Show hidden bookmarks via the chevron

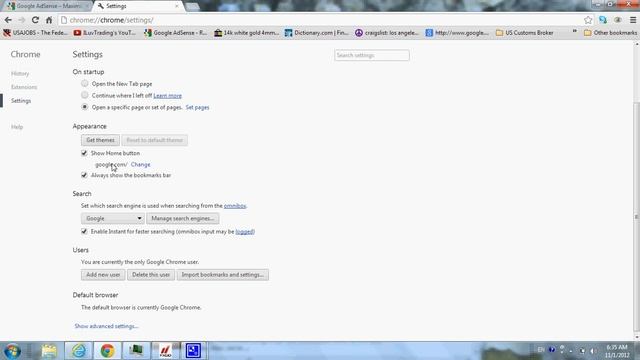pos(575,32)
